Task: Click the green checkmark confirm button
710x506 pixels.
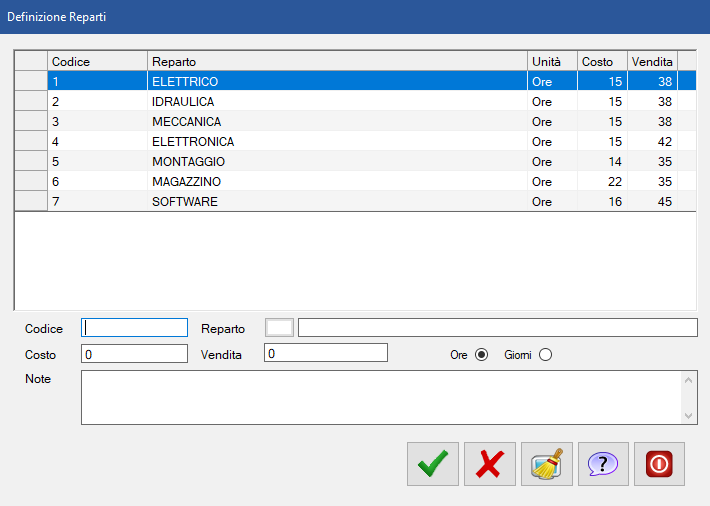Action: [x=433, y=464]
